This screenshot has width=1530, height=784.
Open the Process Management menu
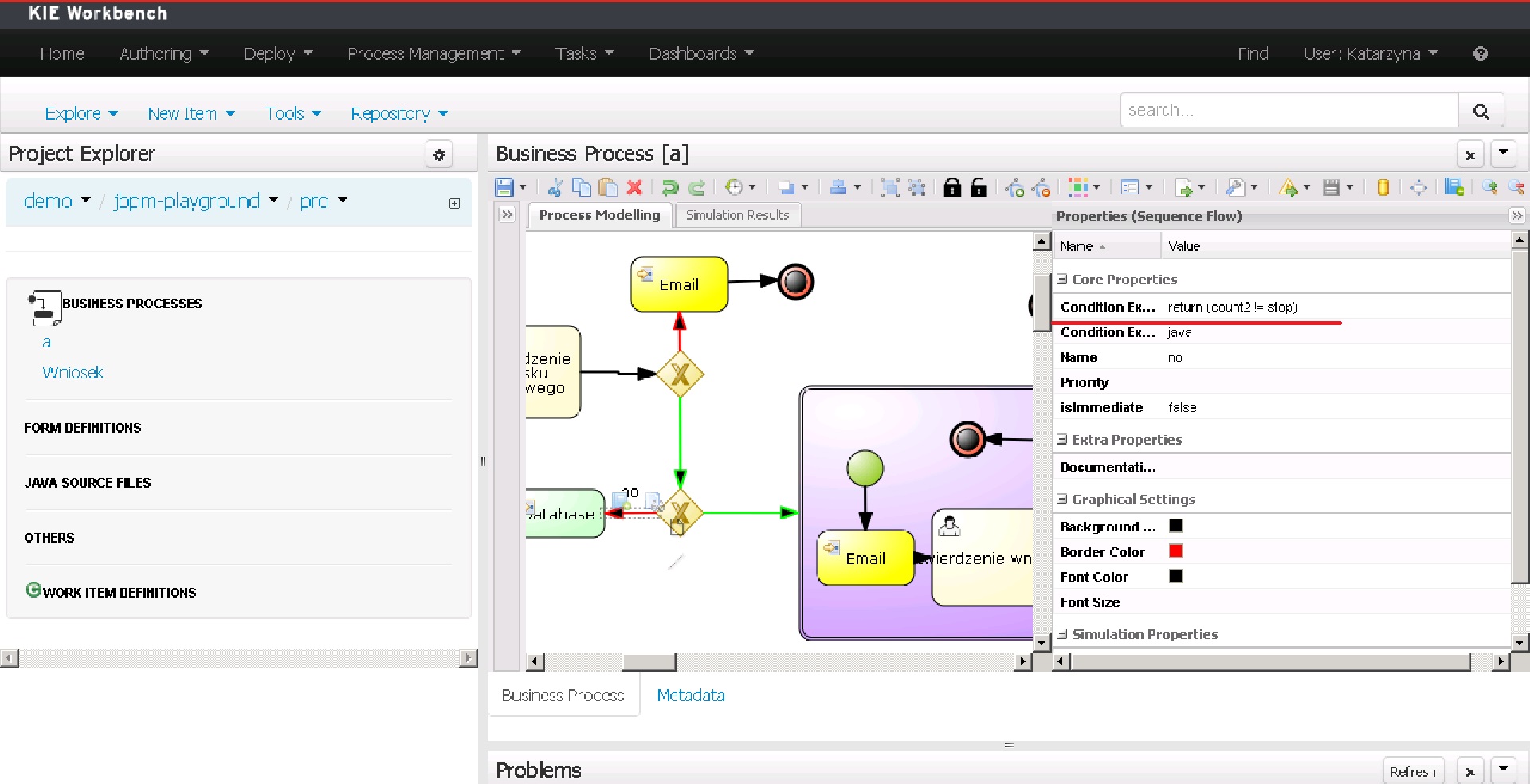(x=434, y=53)
